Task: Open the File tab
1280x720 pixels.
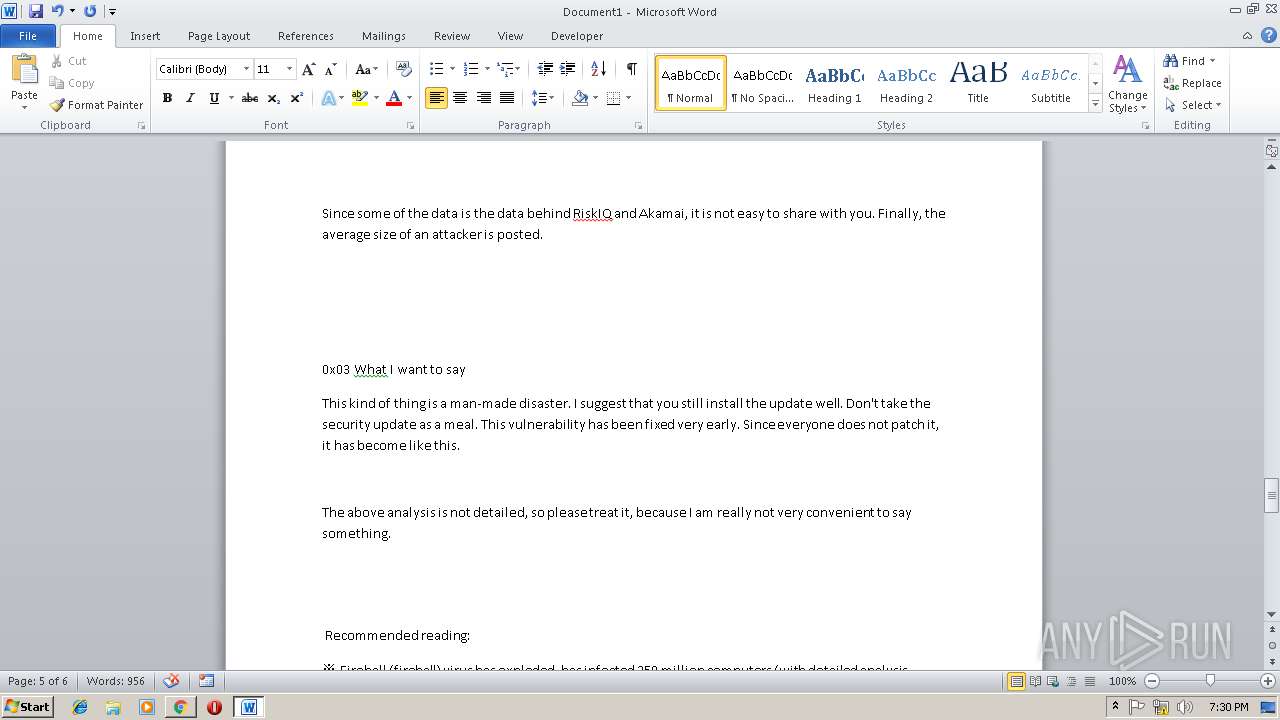Action: [x=28, y=36]
